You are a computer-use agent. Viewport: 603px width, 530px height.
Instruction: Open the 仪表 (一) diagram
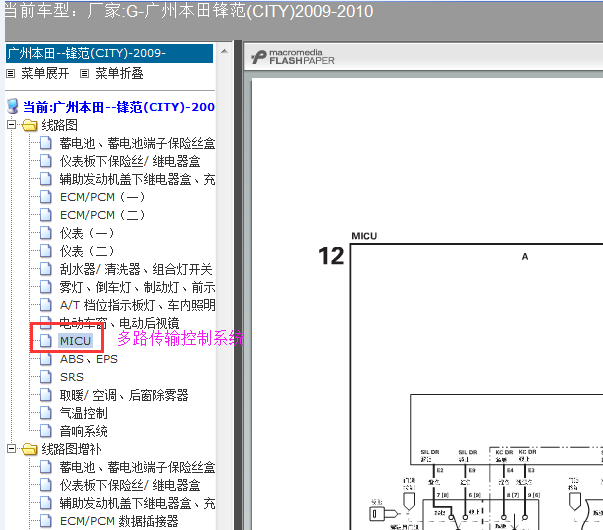point(87,233)
